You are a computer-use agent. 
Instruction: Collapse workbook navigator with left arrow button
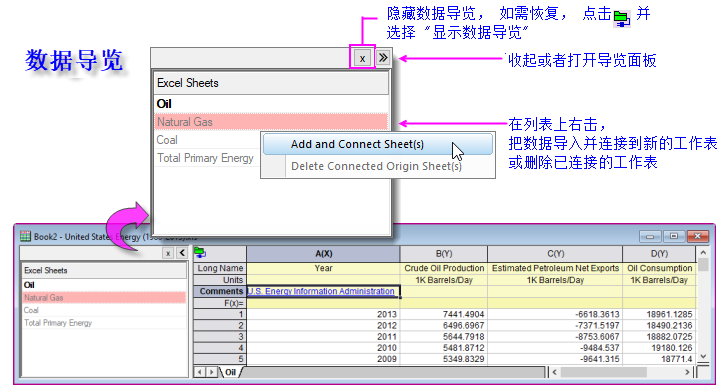pyautogui.click(x=182, y=253)
